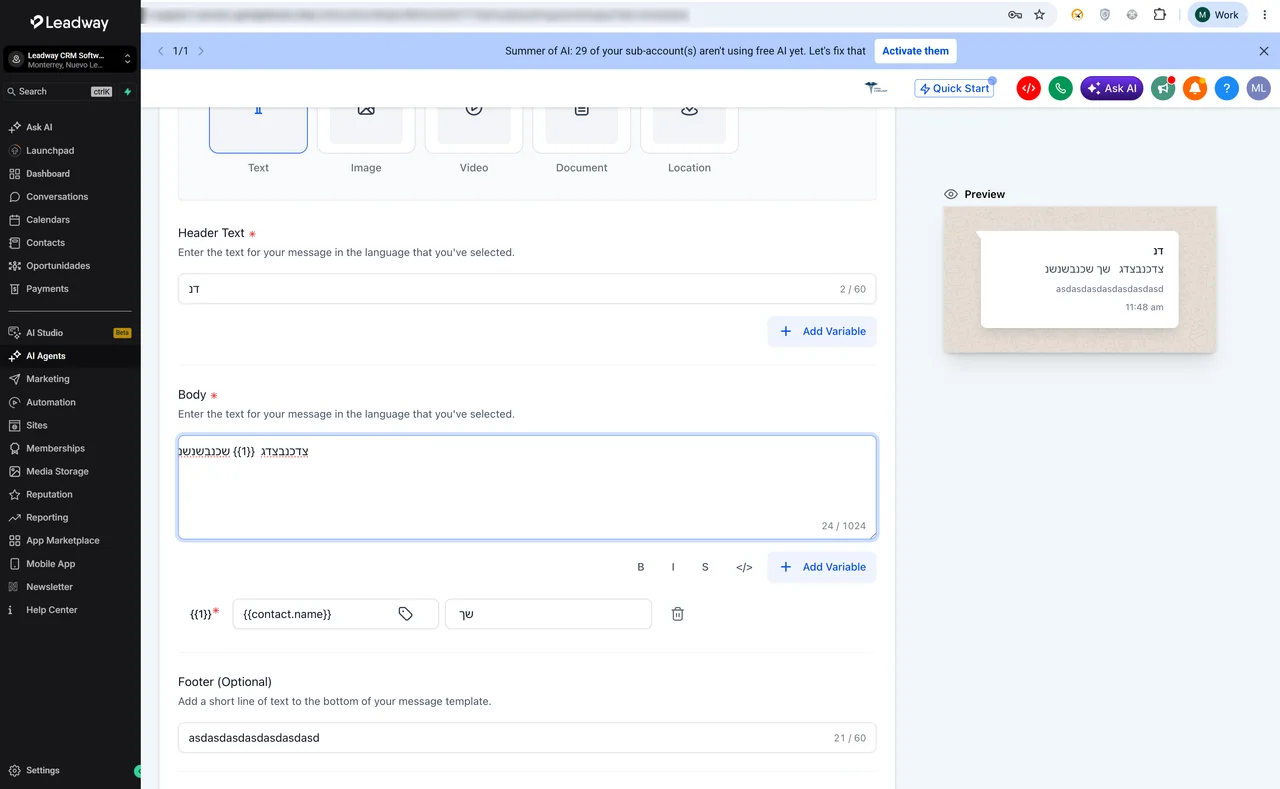
Task: Click into the Body text area
Action: (x=527, y=487)
